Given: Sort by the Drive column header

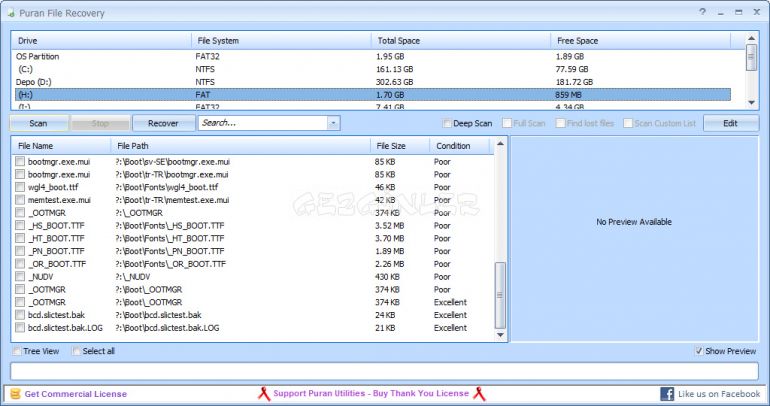Looking at the screenshot, I should point(101,41).
